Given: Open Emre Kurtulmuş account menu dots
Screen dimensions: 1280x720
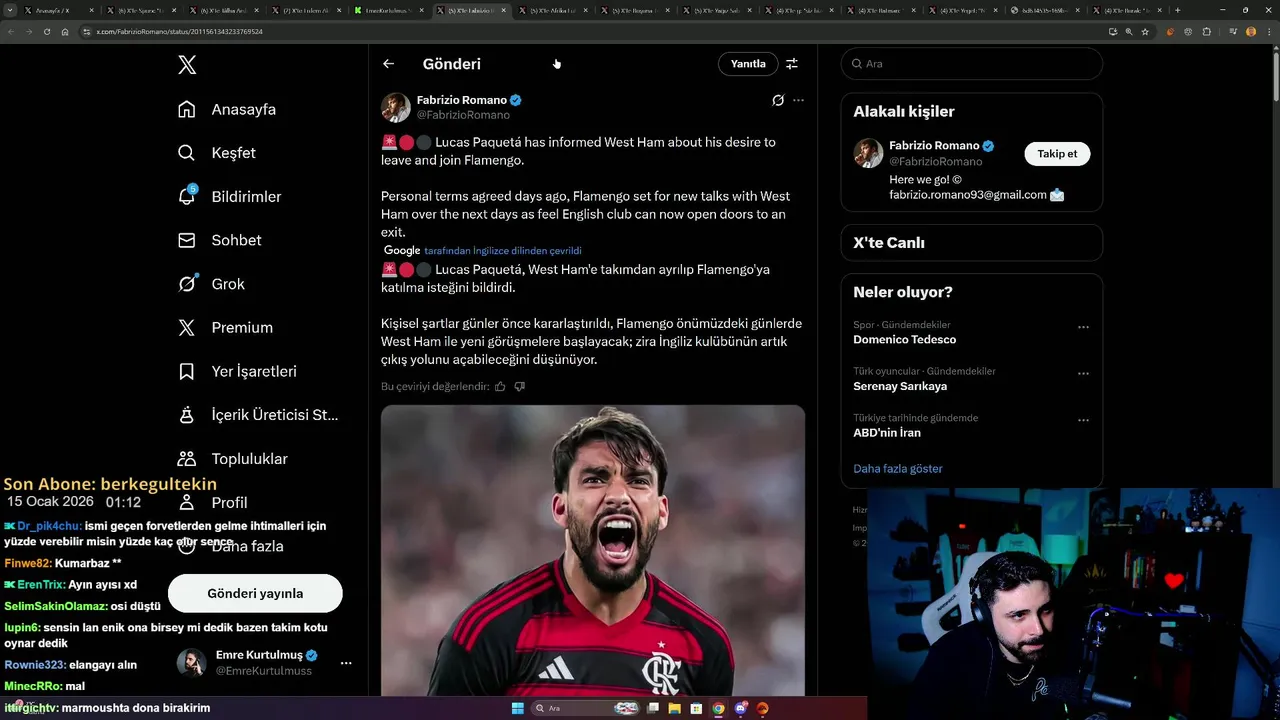Looking at the screenshot, I should [x=346, y=663].
